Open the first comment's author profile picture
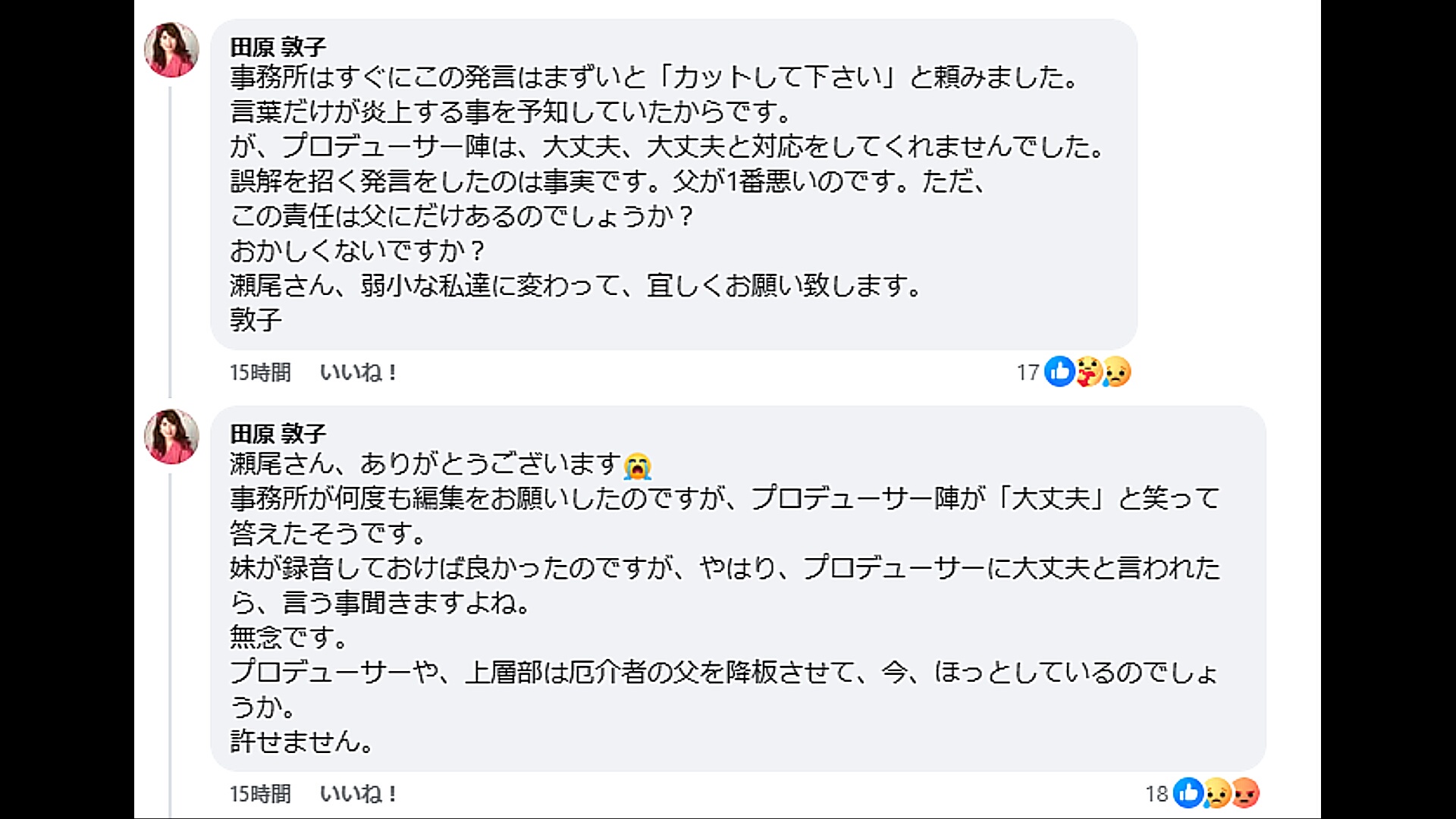 [x=172, y=50]
